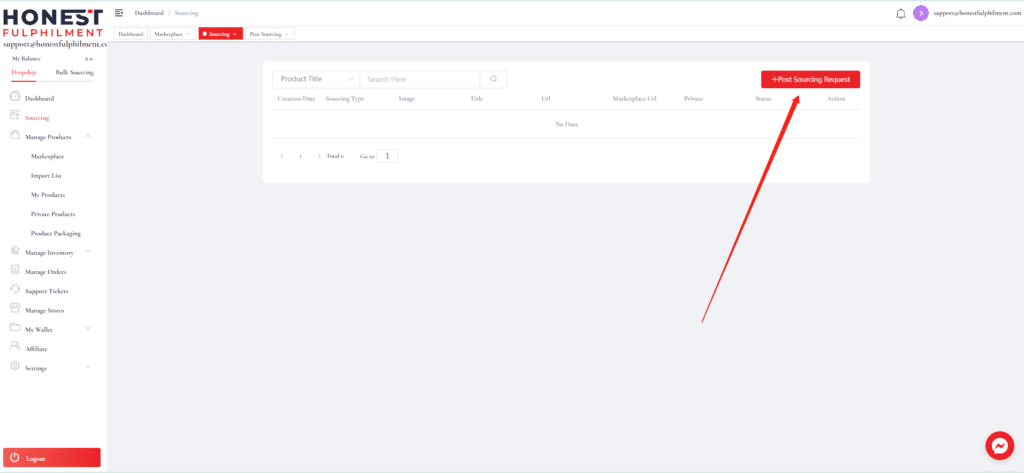Select the Post Sourcing tab
Screen dimensions: 1024x473
[268, 34]
